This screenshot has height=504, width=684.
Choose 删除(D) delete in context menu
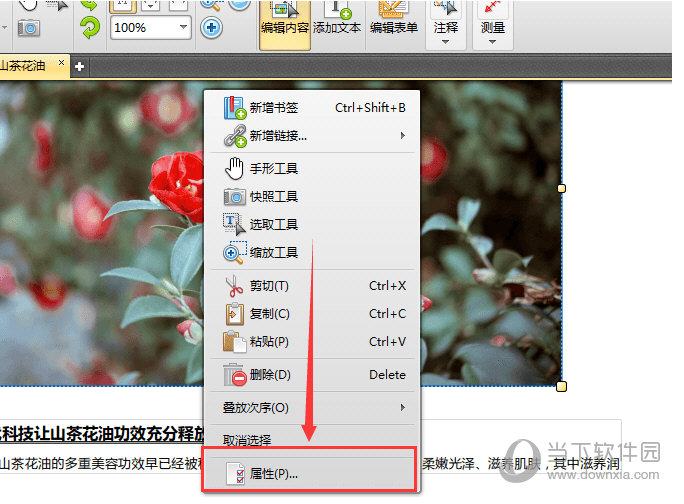click(312, 375)
